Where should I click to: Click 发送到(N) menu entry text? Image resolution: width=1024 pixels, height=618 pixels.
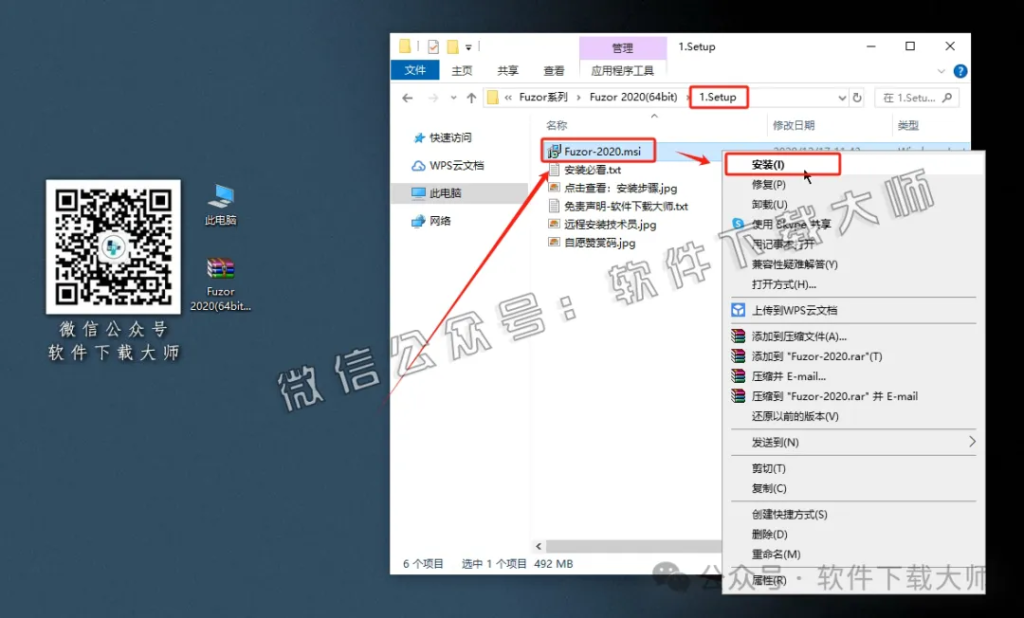pos(775,442)
